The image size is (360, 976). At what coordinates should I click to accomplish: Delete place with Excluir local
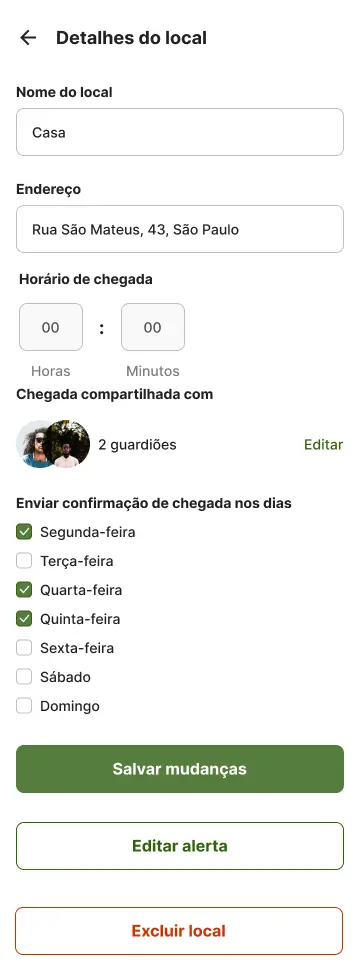pos(179,931)
